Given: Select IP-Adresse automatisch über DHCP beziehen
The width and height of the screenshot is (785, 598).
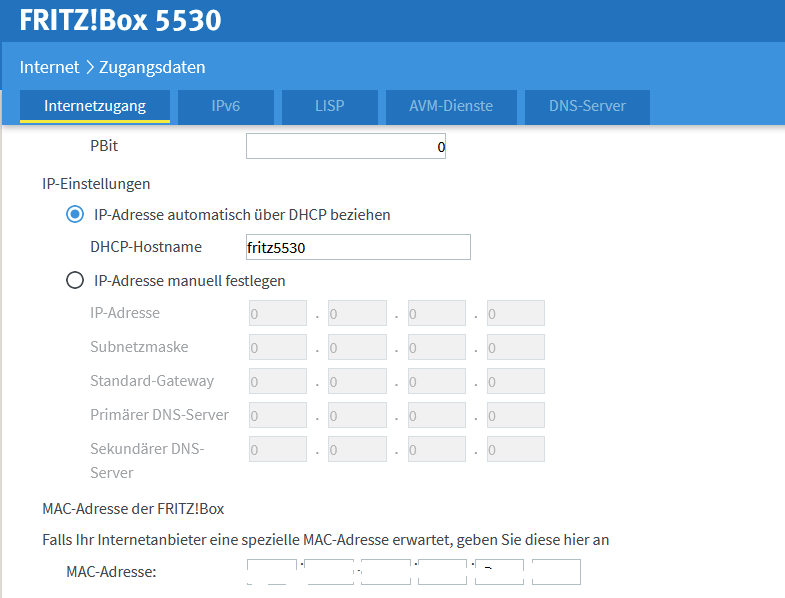Looking at the screenshot, I should click(x=75, y=214).
